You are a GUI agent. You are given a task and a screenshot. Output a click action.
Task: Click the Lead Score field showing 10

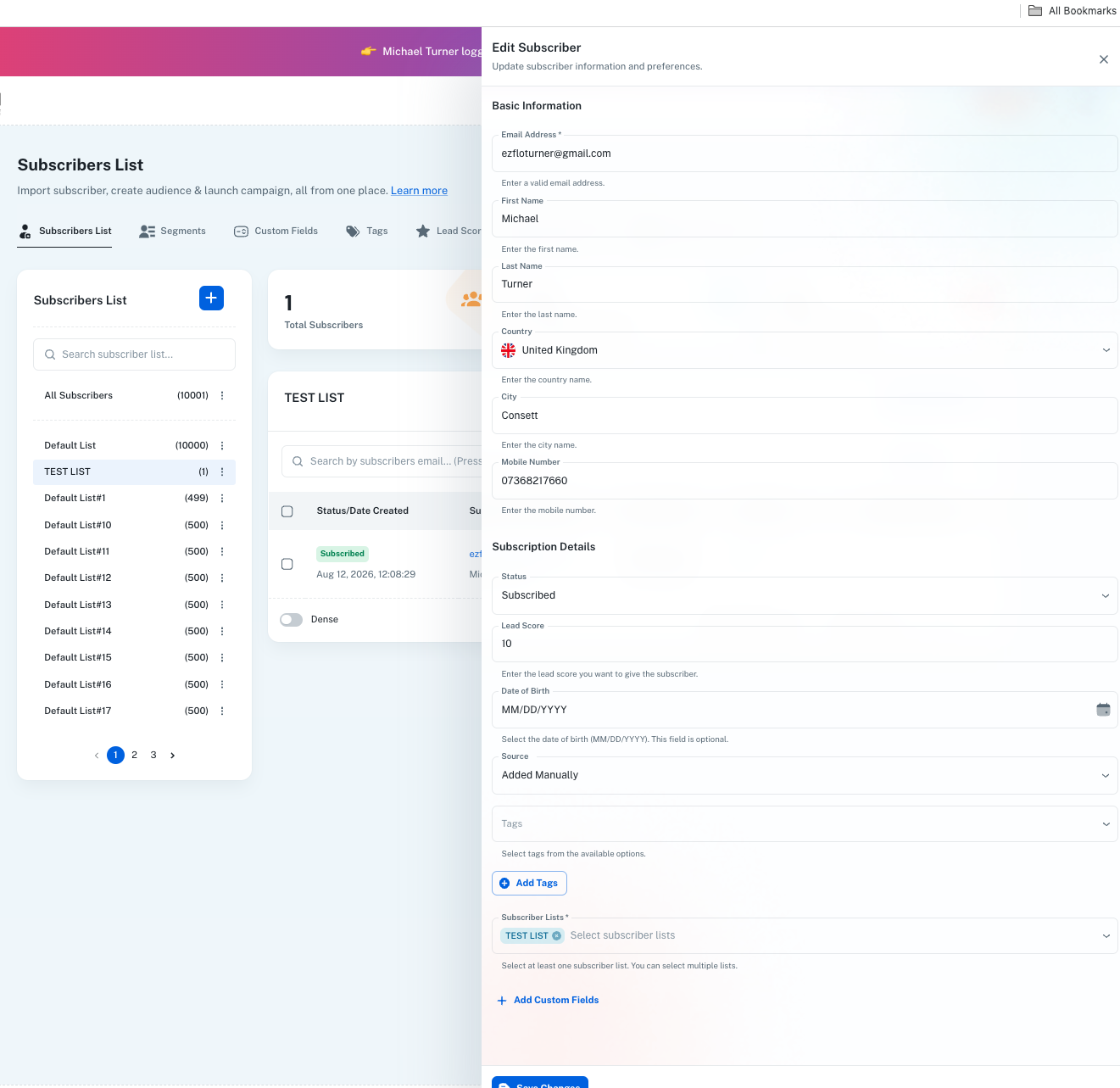(805, 644)
